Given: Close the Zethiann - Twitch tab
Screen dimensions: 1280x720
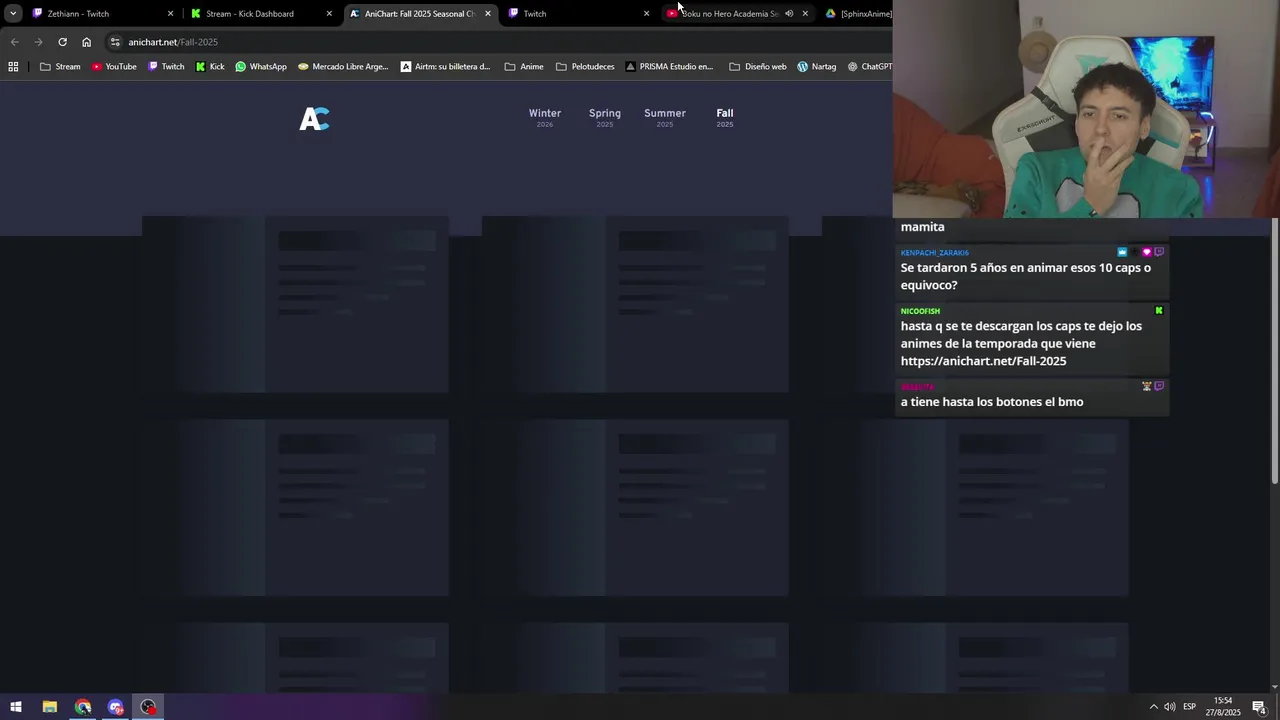Looking at the screenshot, I should click(x=170, y=14).
